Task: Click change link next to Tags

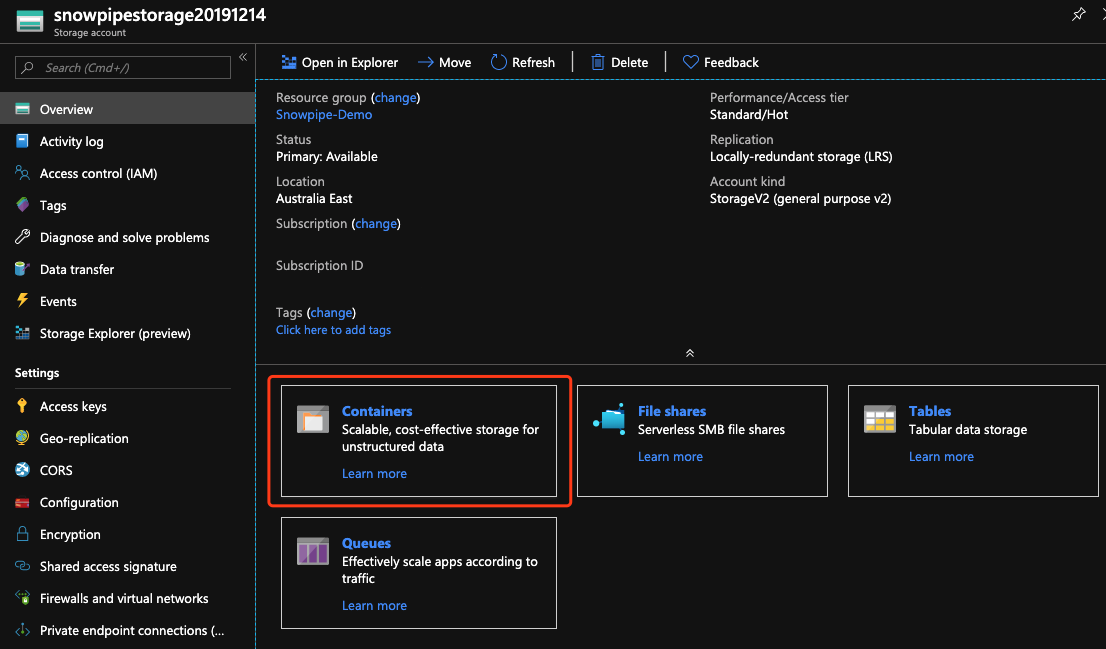Action: point(331,313)
